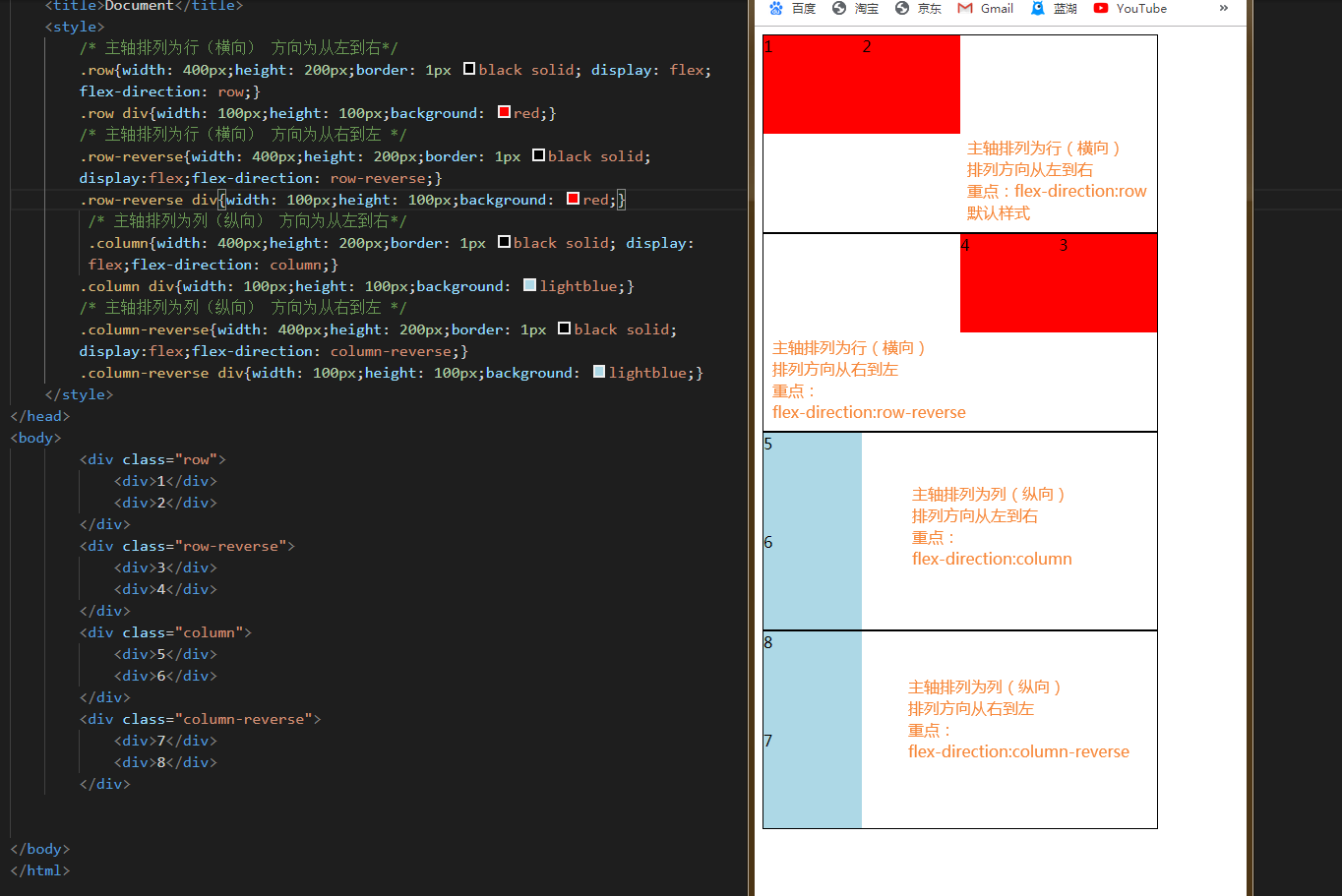Open the black swatch in the .row-reverse rule

tap(538, 155)
